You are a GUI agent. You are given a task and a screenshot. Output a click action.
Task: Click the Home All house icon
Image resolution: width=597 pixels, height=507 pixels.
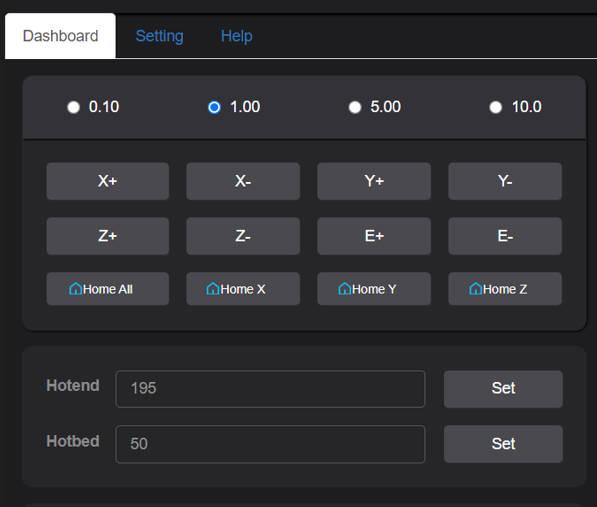tap(75, 289)
